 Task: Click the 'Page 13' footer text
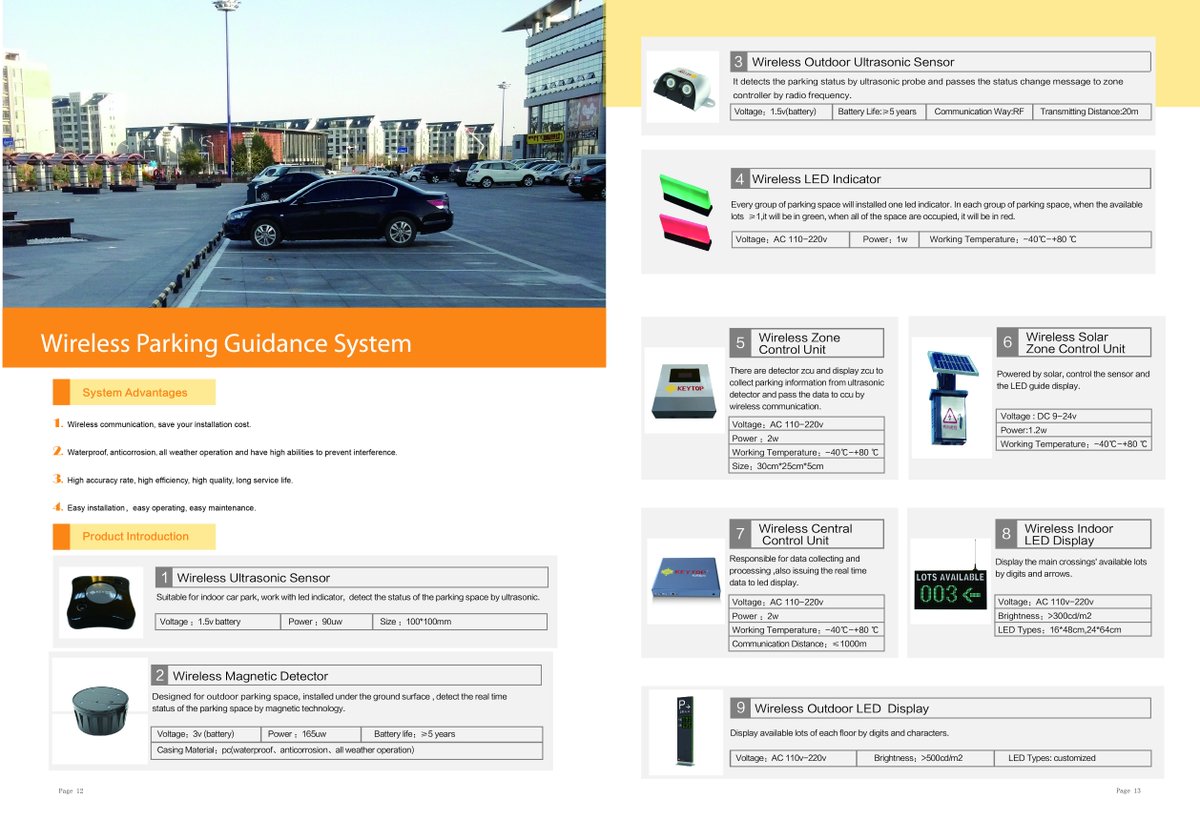pyautogui.click(x=1128, y=791)
